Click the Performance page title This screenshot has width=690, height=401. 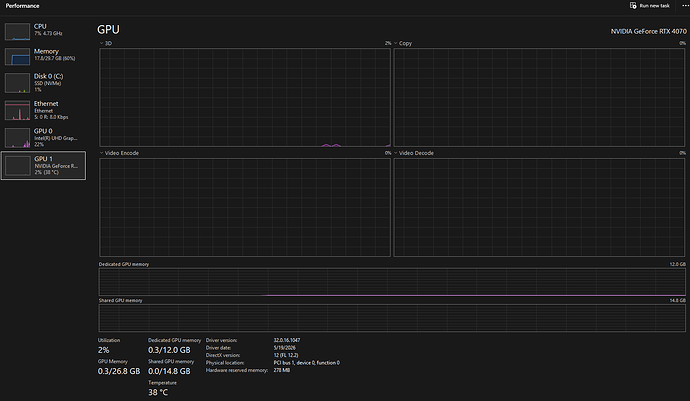click(x=22, y=6)
